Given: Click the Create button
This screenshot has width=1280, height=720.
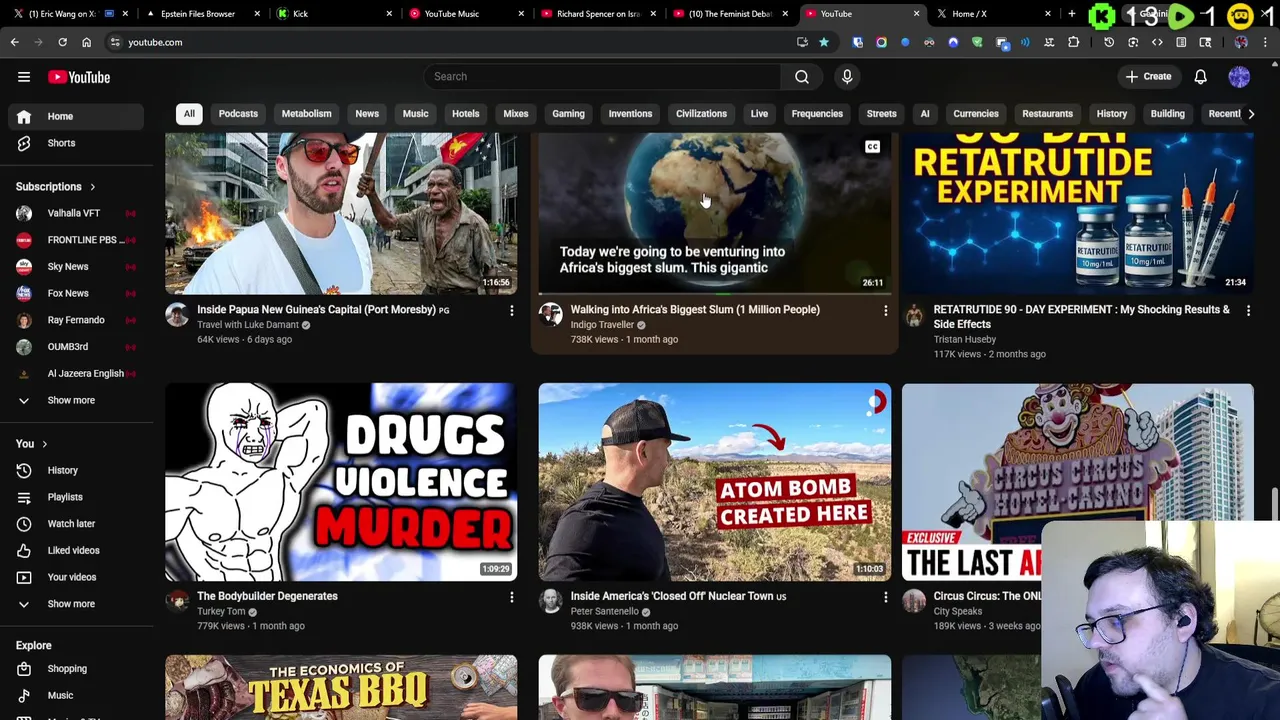Looking at the screenshot, I should click(x=1148, y=77).
